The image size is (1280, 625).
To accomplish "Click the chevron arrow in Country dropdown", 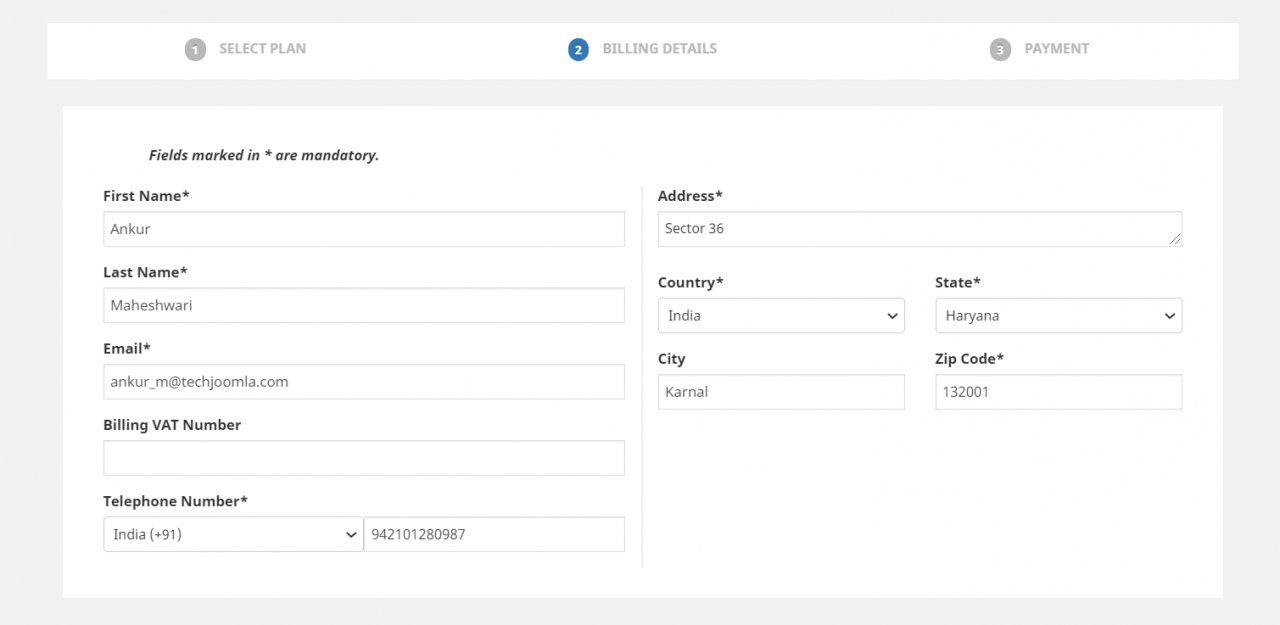I will click(892, 316).
